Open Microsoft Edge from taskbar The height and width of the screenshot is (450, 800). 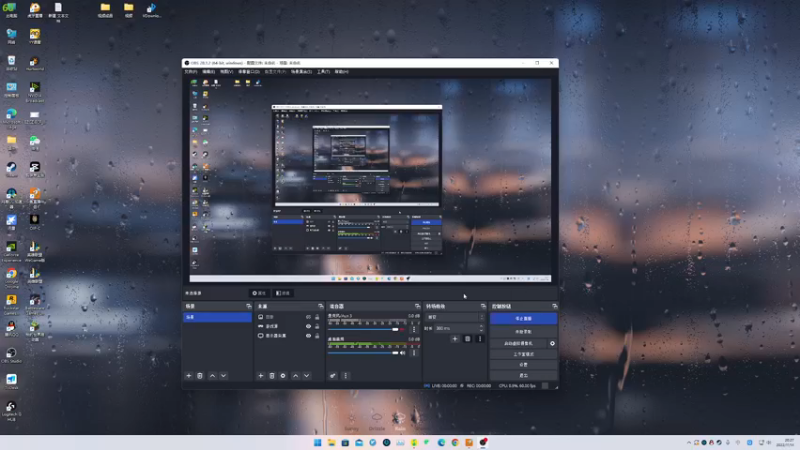pyautogui.click(x=441, y=442)
